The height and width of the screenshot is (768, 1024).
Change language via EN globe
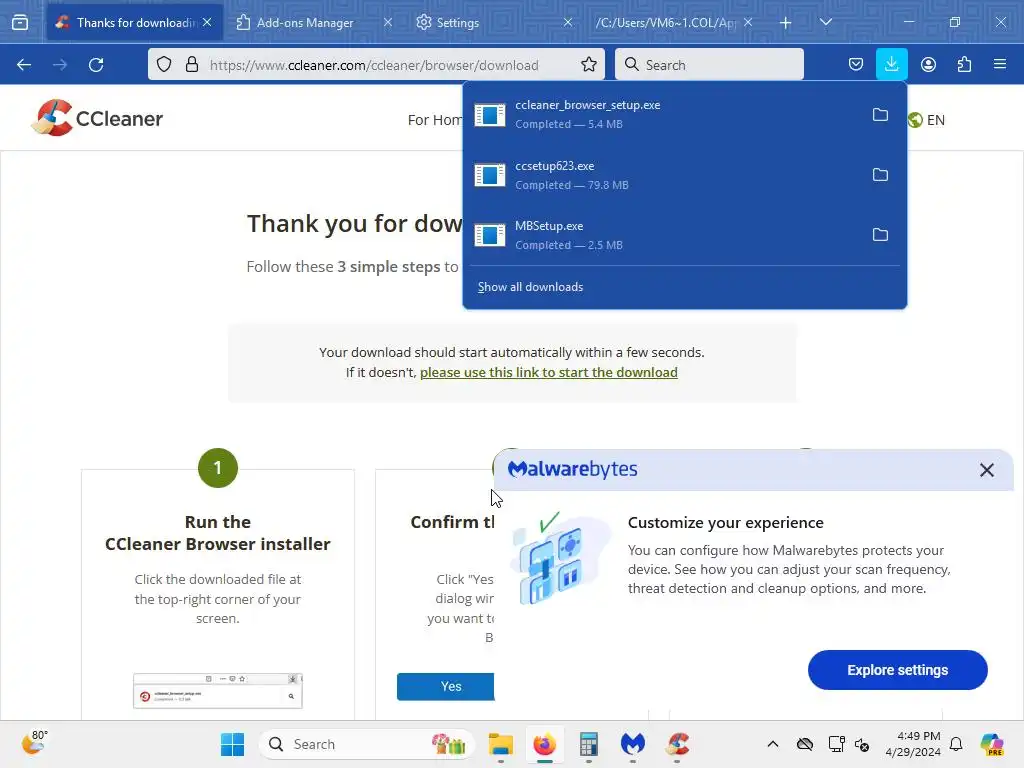[x=926, y=120]
